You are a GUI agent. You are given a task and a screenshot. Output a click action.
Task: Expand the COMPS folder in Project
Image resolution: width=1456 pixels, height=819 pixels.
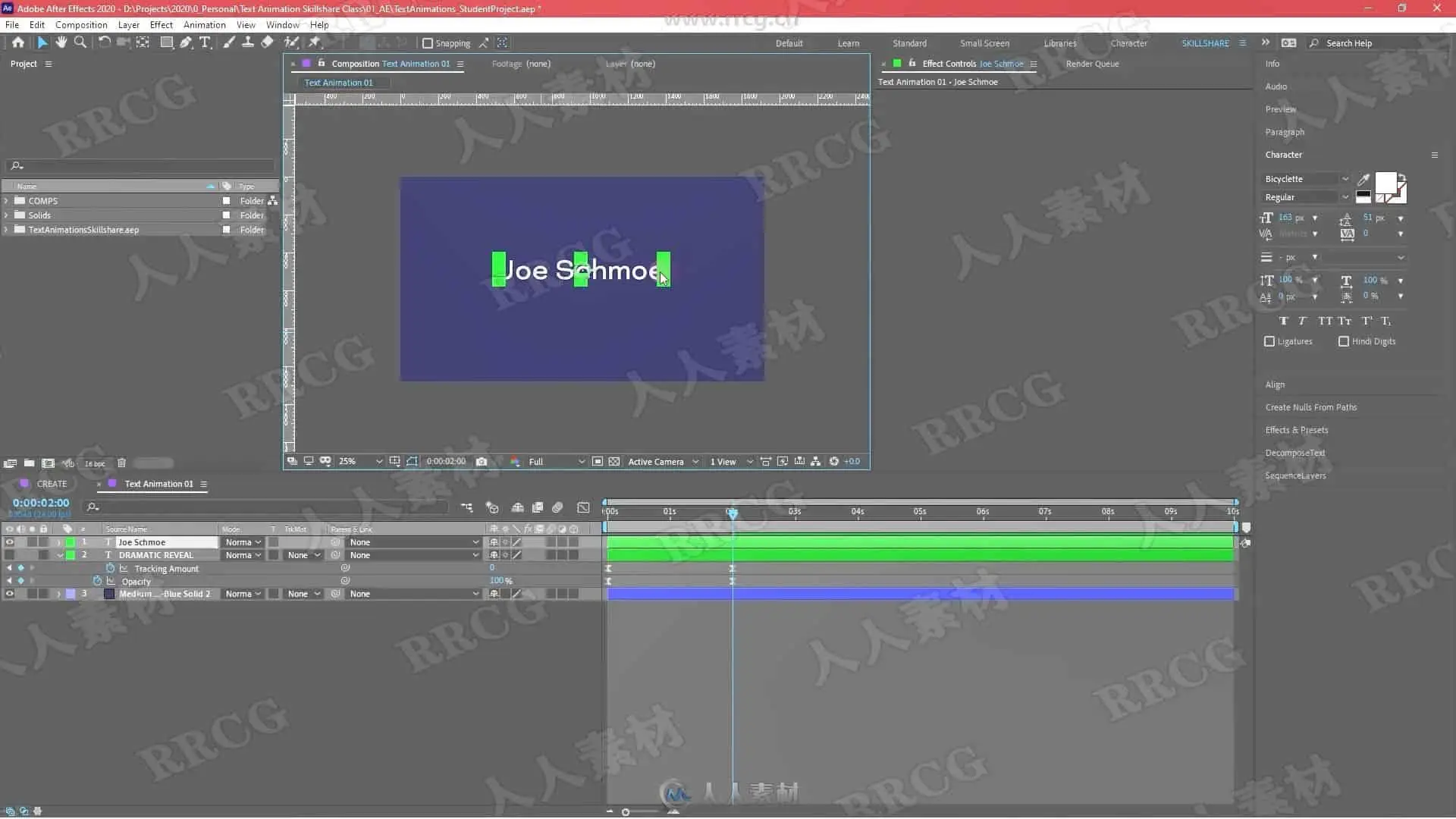(7, 201)
